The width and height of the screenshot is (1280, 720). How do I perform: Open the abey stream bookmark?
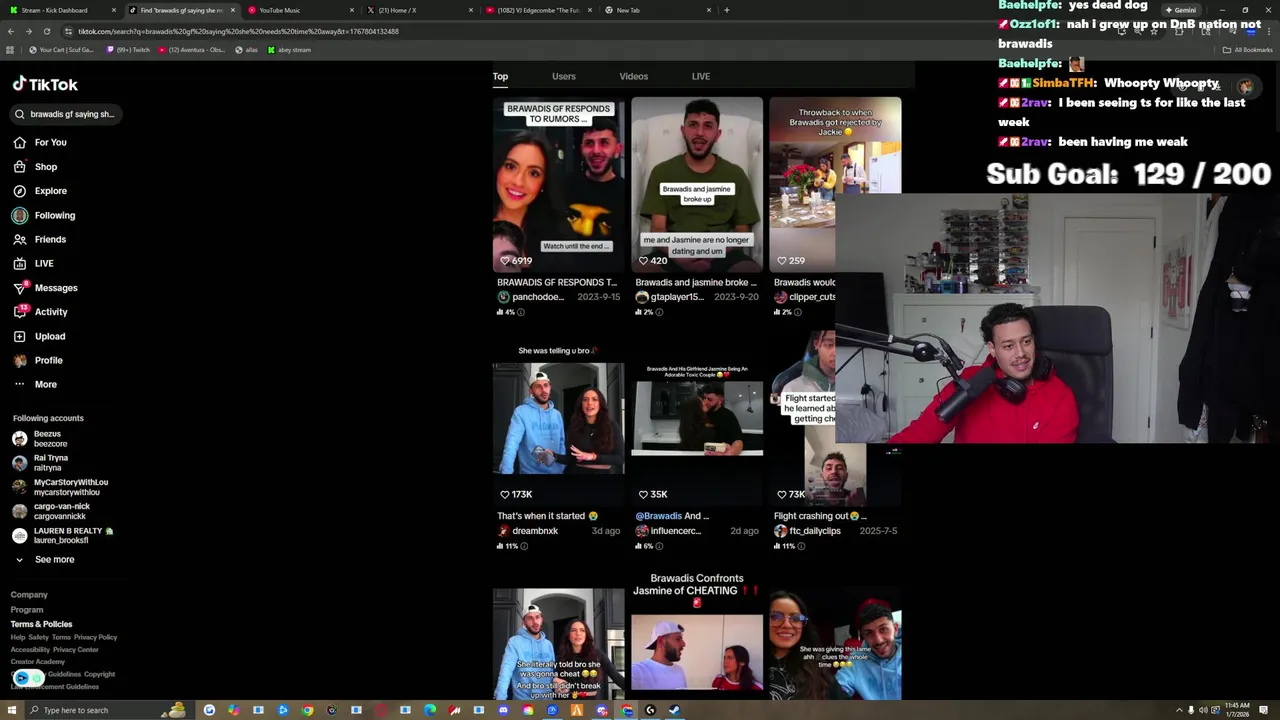coord(289,50)
